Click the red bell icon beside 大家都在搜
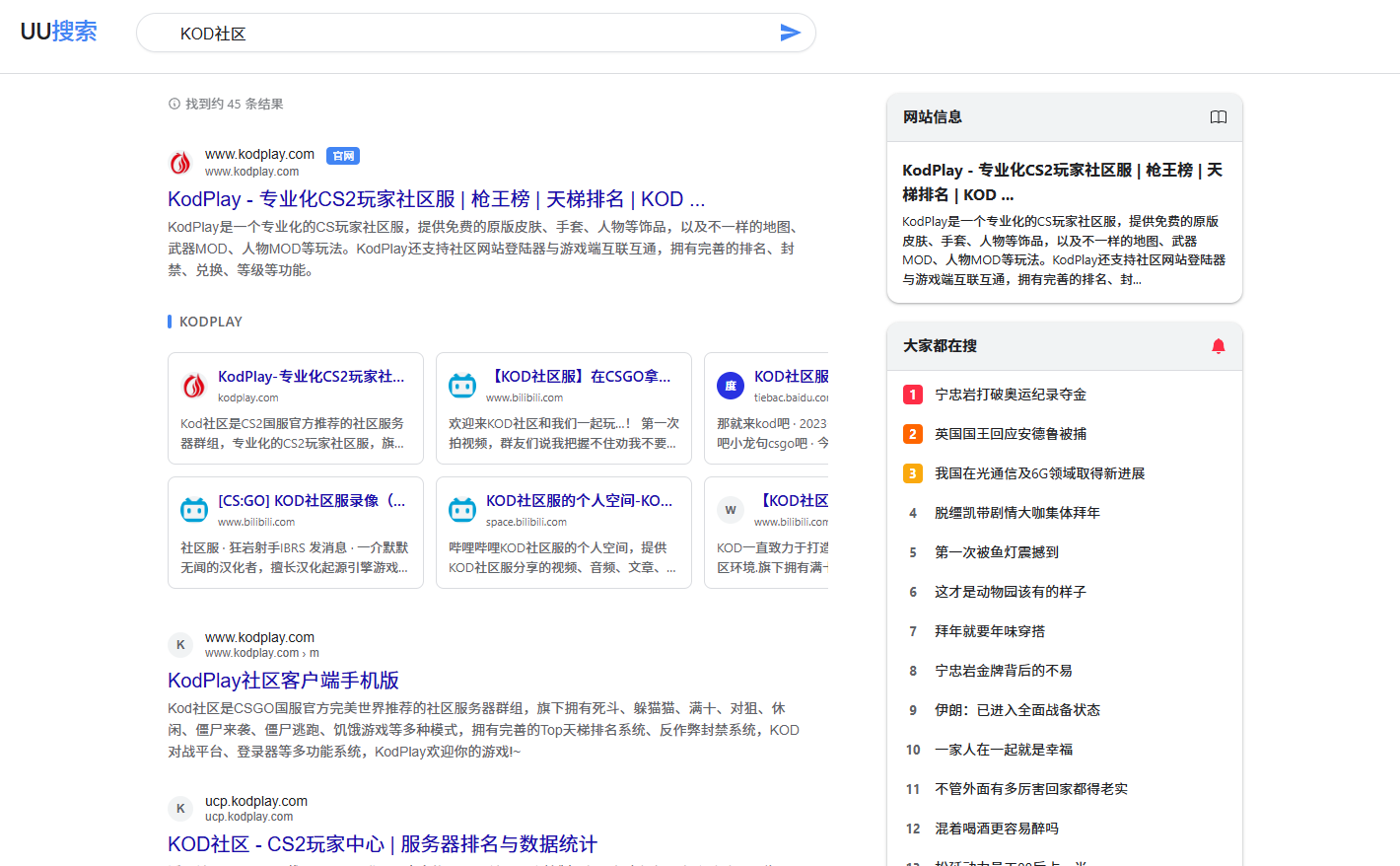This screenshot has width=1400, height=866. (x=1219, y=346)
